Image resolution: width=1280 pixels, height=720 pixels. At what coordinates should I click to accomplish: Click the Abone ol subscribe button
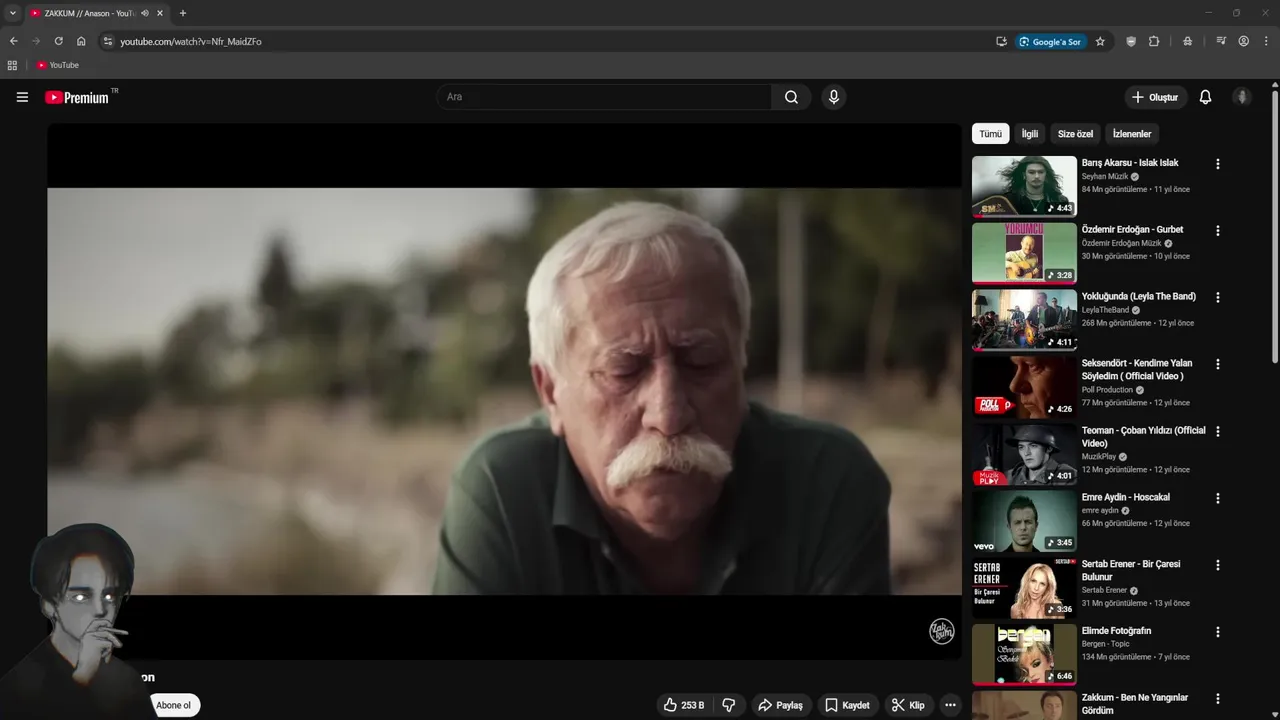[173, 705]
